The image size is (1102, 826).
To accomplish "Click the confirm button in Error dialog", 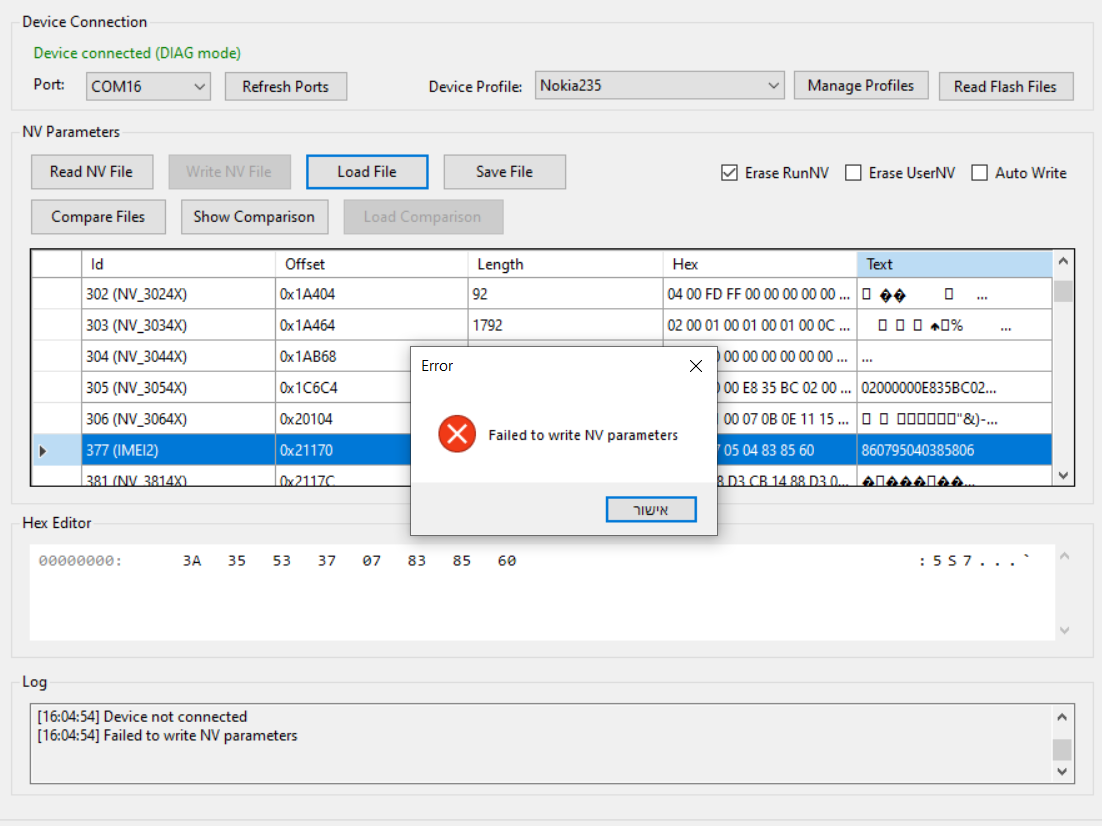I will pyautogui.click(x=651, y=510).
